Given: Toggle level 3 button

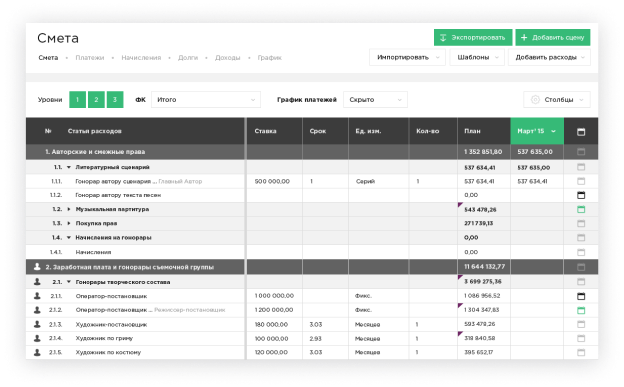Looking at the screenshot, I should 115,100.
